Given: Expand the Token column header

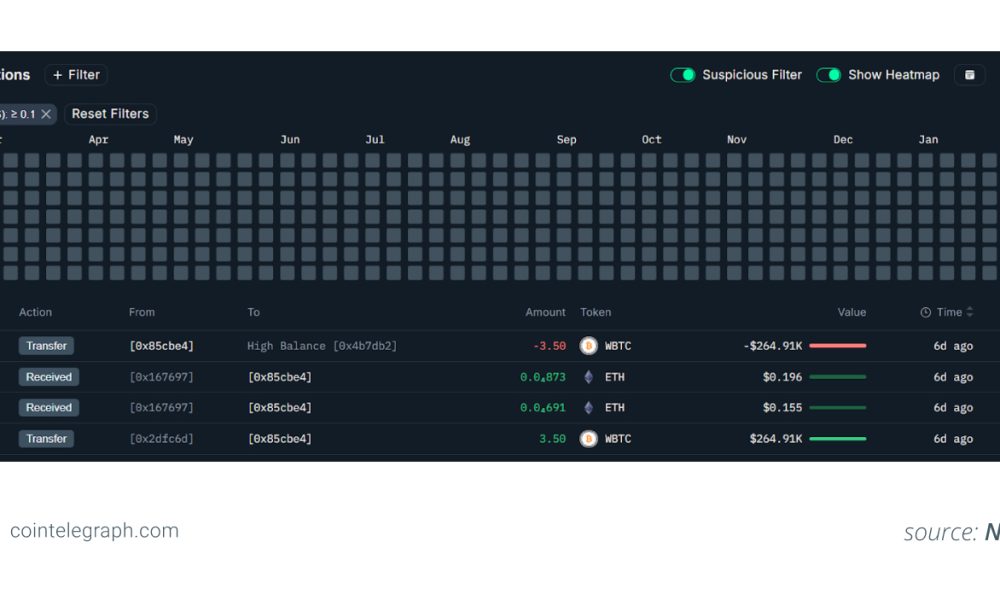Looking at the screenshot, I should pos(596,312).
